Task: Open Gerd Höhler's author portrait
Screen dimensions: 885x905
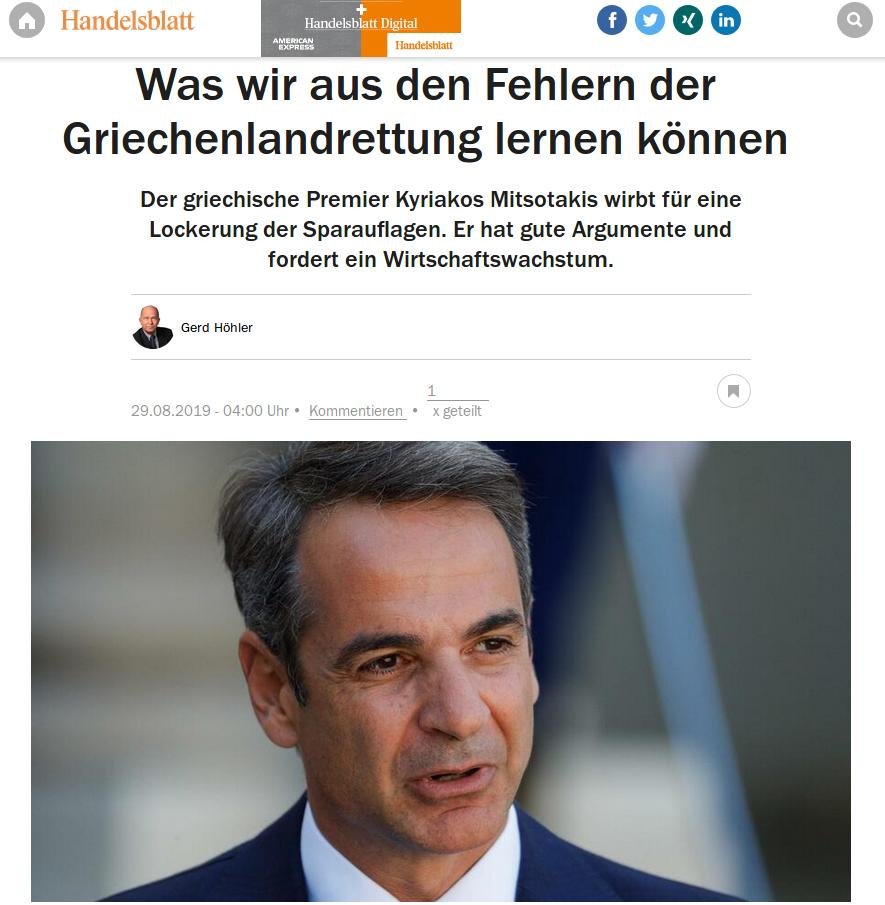Action: pyautogui.click(x=152, y=327)
